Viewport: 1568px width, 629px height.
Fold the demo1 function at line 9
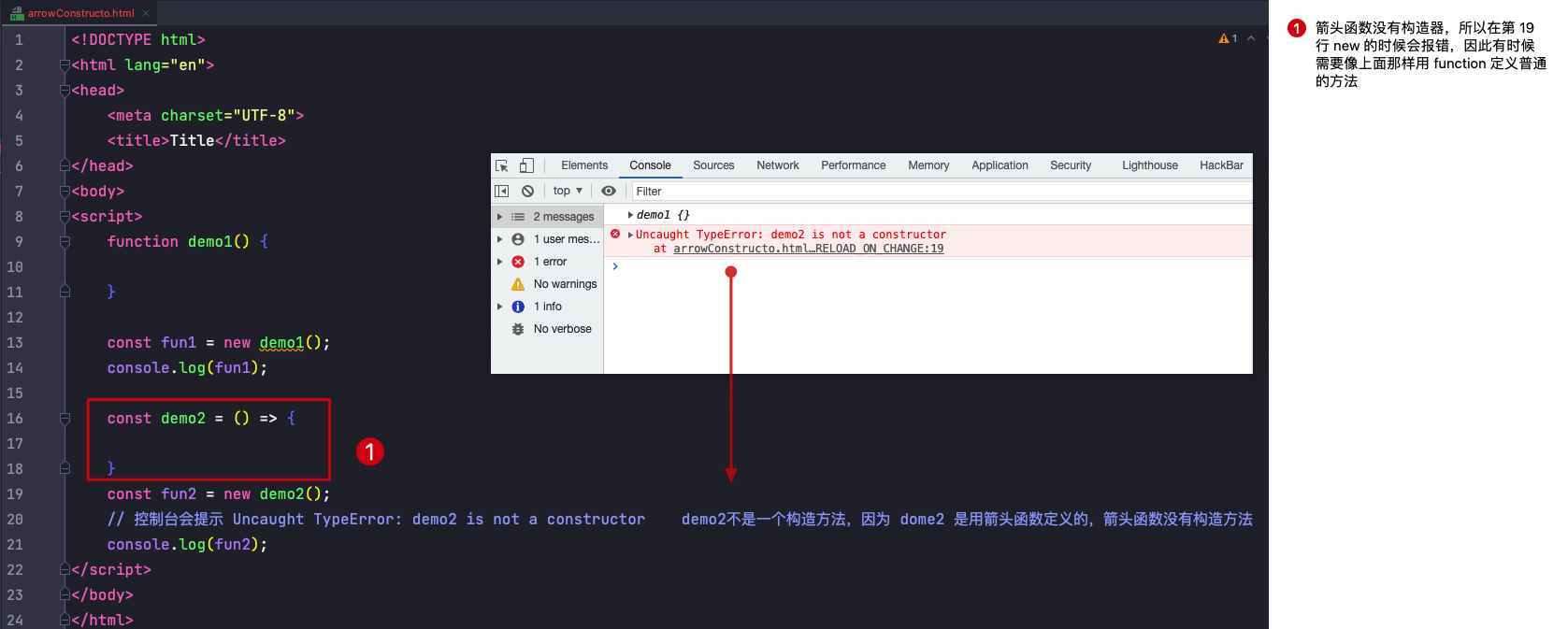pos(65,242)
